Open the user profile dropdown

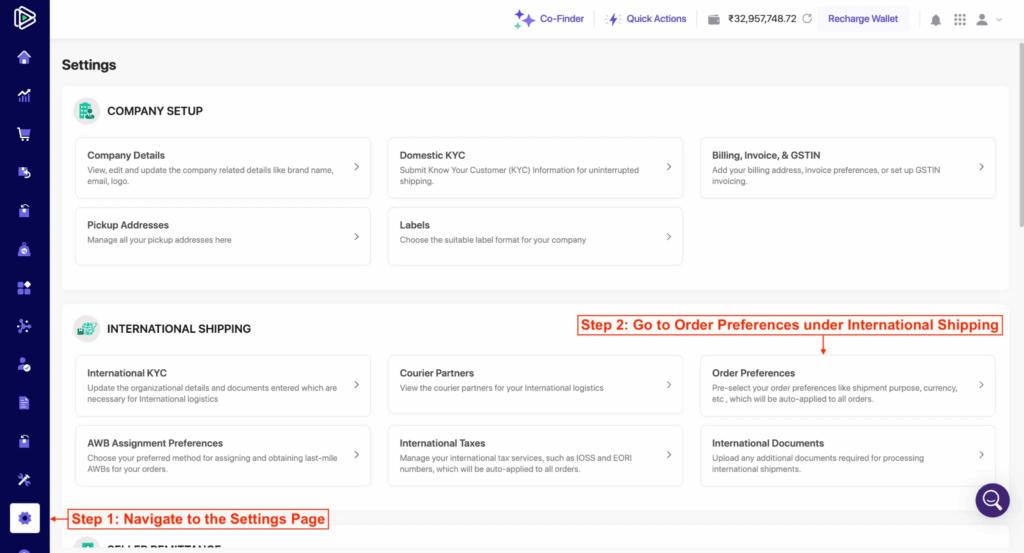click(x=988, y=19)
